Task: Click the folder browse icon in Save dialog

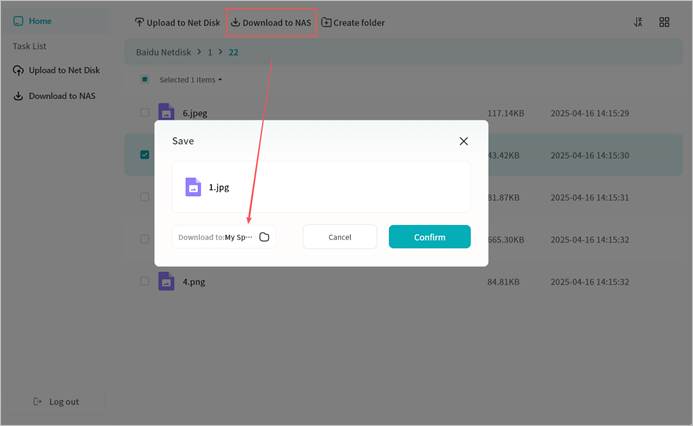Action: point(264,237)
